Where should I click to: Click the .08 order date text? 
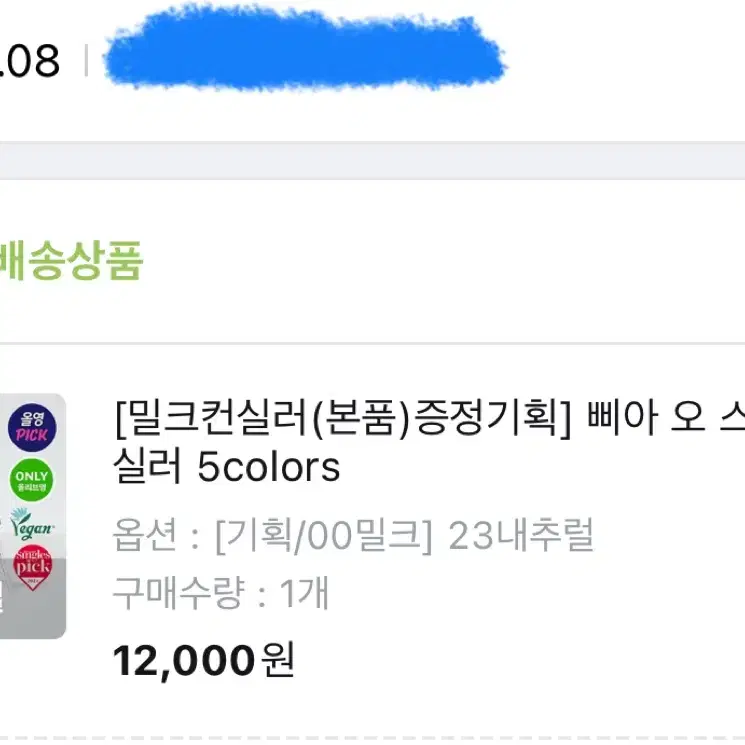(x=30, y=62)
